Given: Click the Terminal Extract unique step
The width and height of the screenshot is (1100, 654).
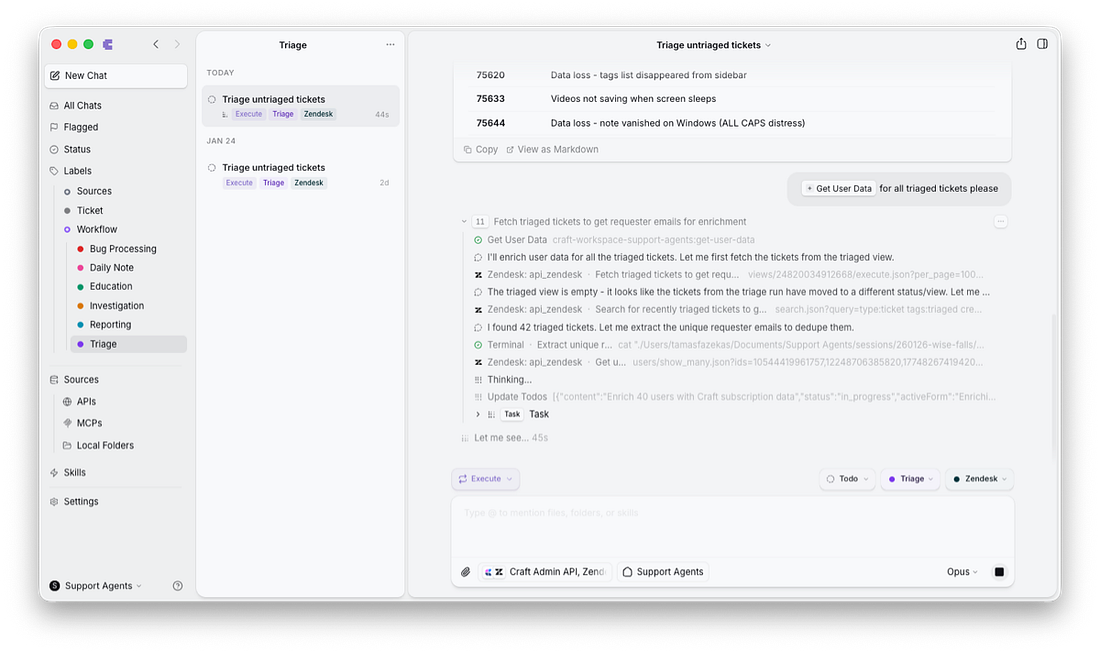Looking at the screenshot, I should [x=730, y=345].
